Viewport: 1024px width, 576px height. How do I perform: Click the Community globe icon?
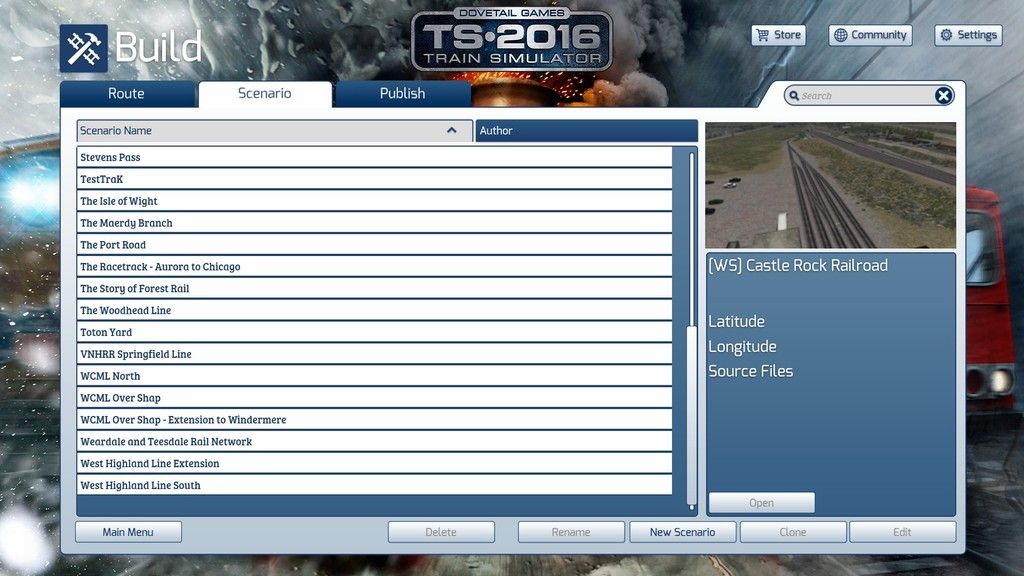click(840, 35)
